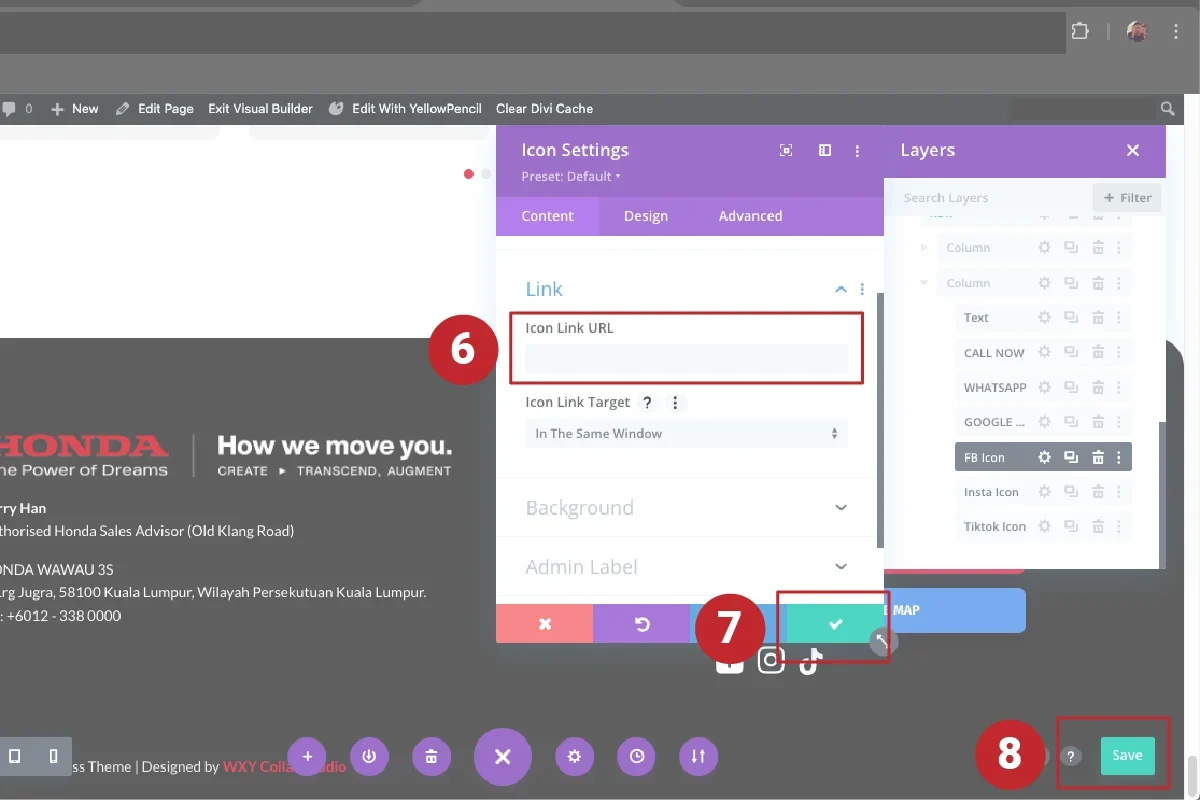Duplicate the Tiktok Icon layer
1200x800 pixels.
[x=1071, y=527]
